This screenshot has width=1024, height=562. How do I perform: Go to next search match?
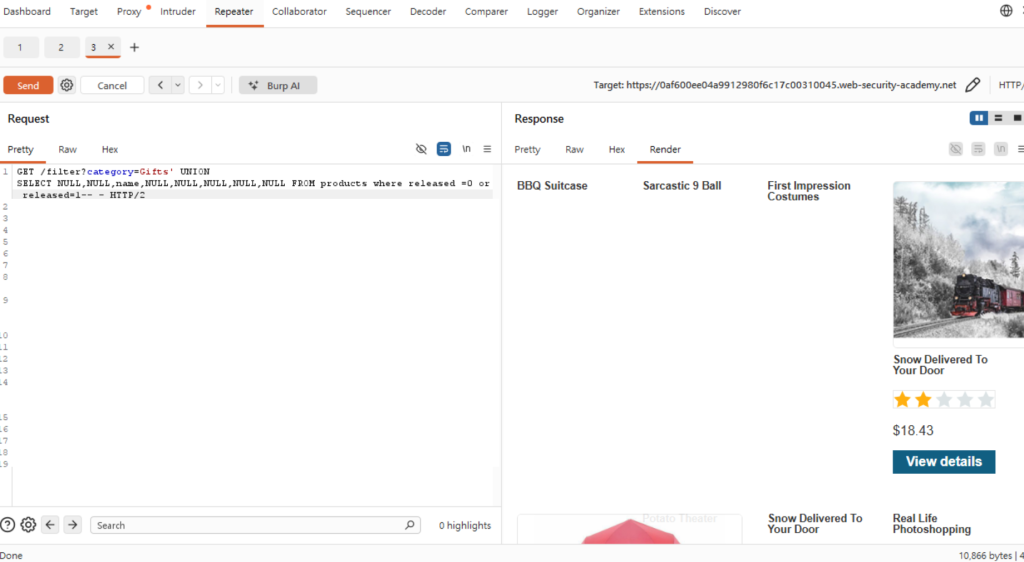pos(72,525)
